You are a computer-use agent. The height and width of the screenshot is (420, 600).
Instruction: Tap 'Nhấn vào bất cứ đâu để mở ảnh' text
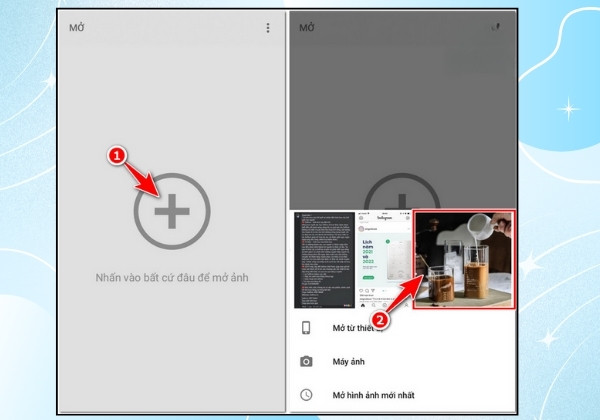pos(172,277)
